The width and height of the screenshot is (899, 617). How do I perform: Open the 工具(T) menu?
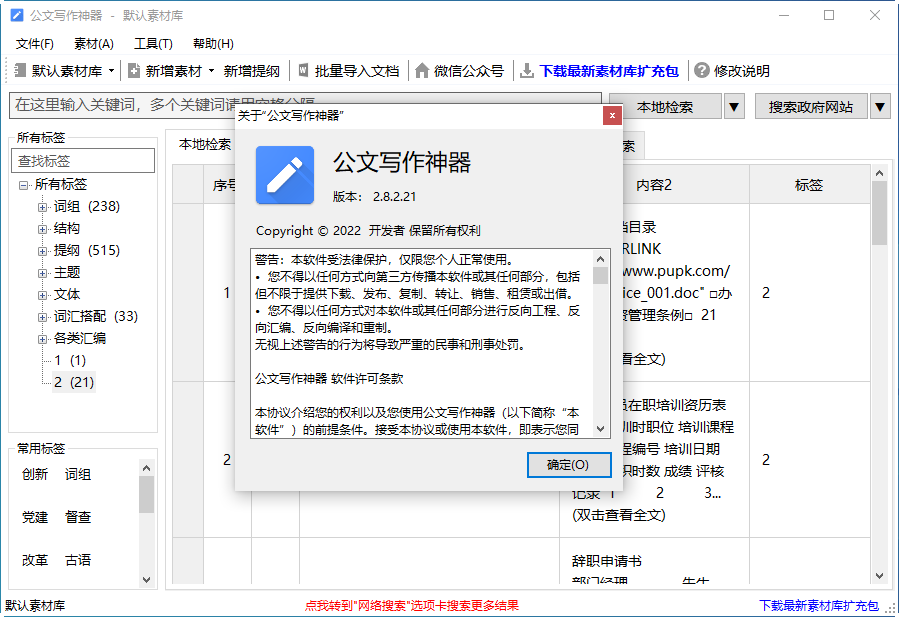click(153, 44)
